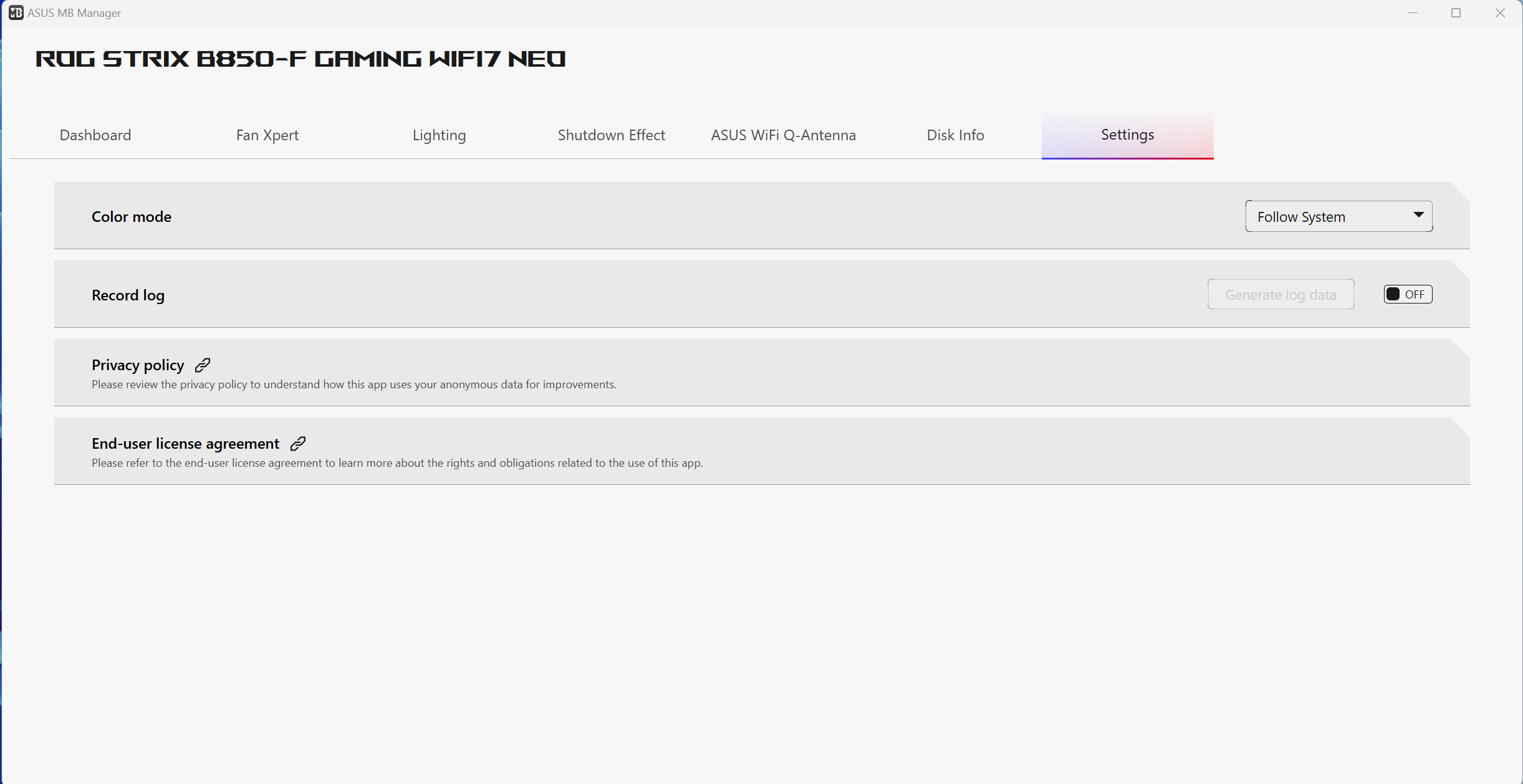Click the Record log label
The width and height of the screenshot is (1523, 784).
click(x=128, y=295)
